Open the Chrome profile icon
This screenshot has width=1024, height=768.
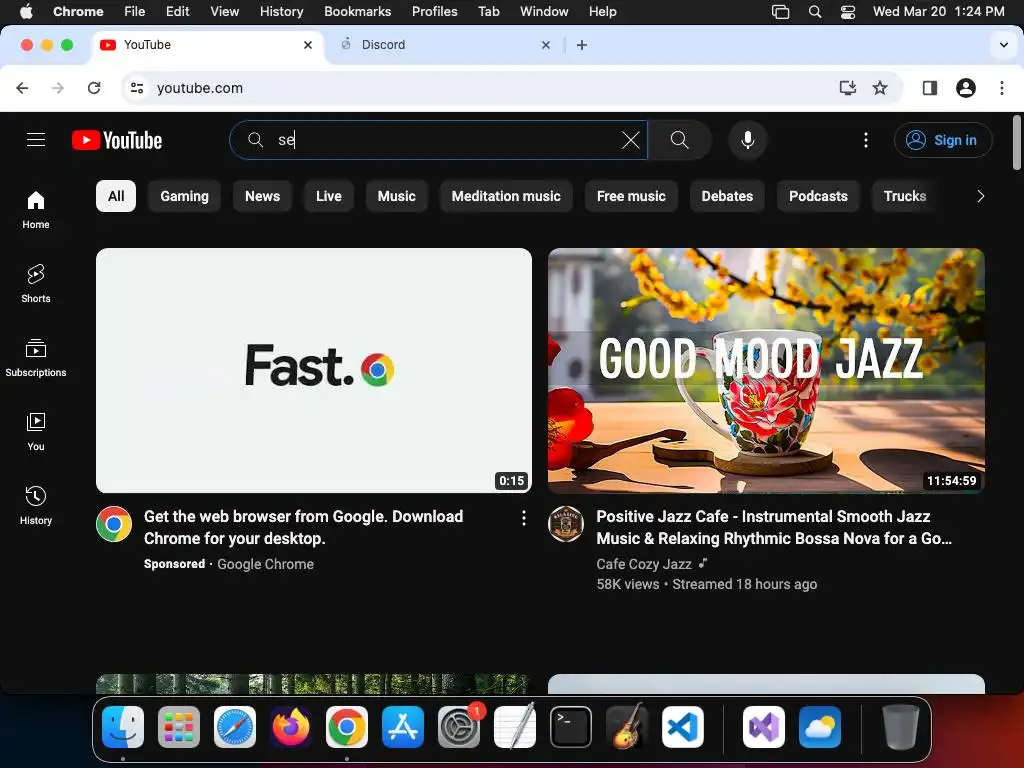point(965,88)
